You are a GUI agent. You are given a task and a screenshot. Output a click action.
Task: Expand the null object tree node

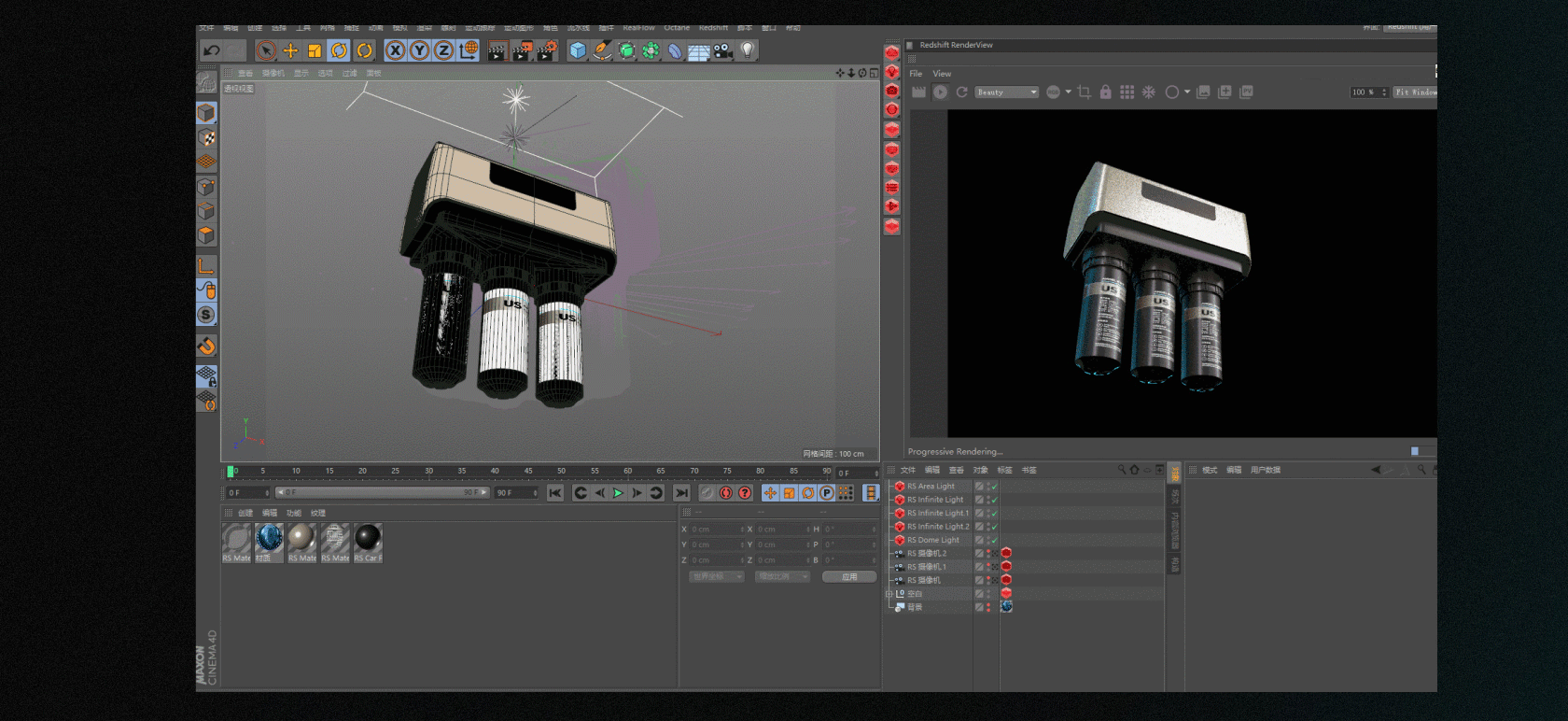pyautogui.click(x=889, y=594)
